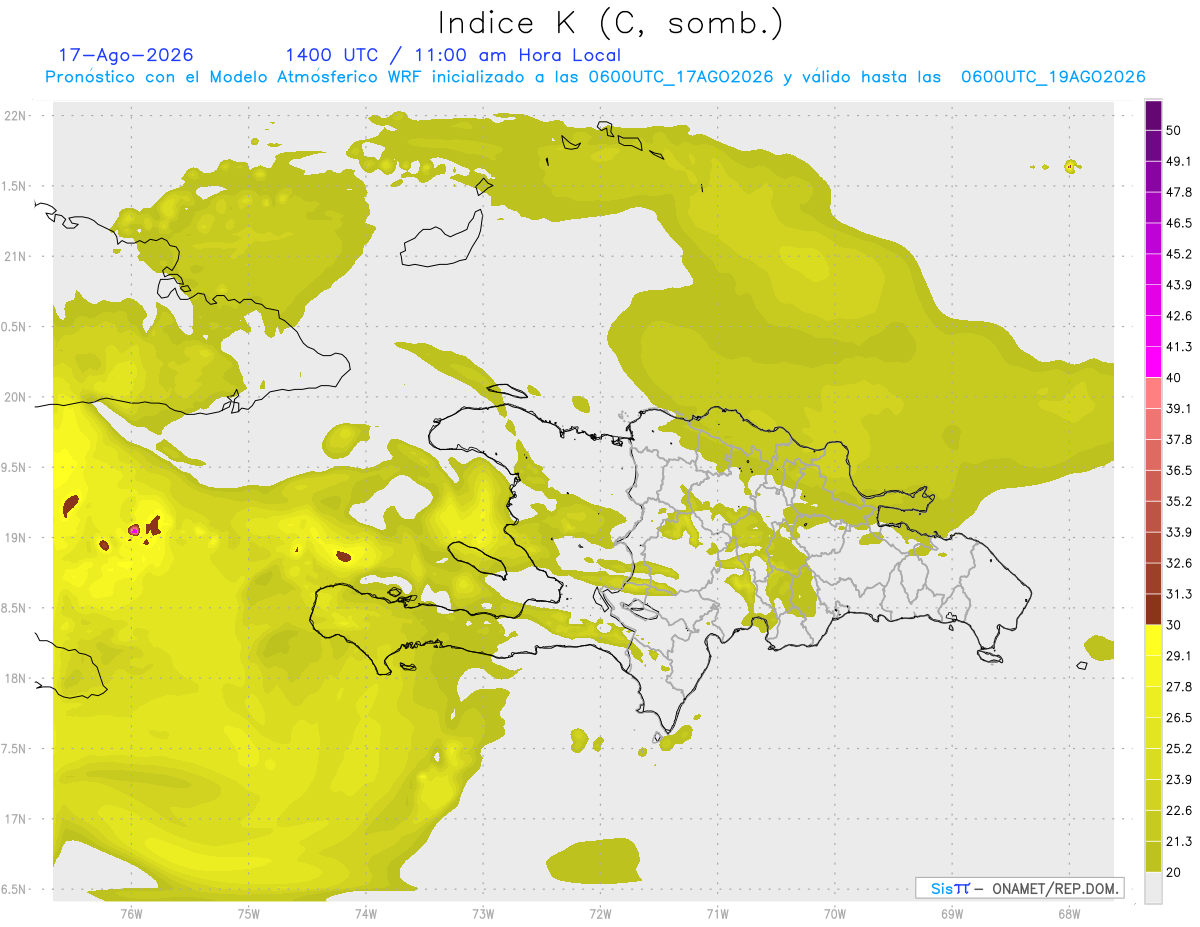This screenshot has width=1200, height=927.
Task: Click the '46.5' value on the color scale
Action: [1179, 223]
